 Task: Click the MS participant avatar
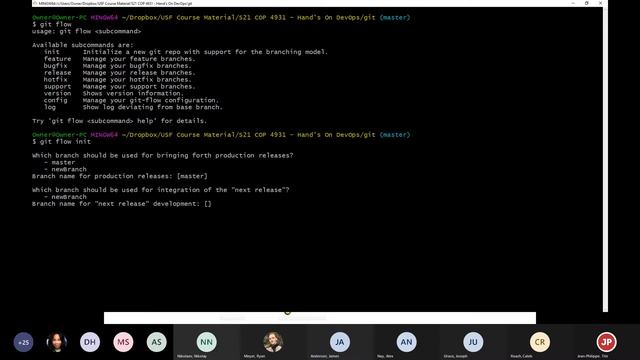coord(123,342)
